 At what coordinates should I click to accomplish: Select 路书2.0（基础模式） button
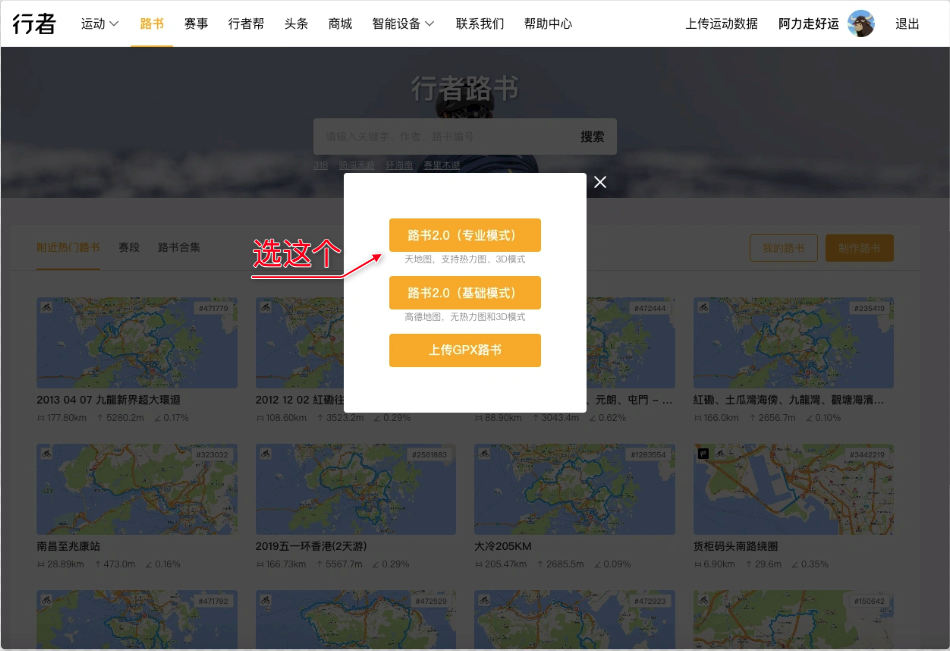tap(464, 293)
